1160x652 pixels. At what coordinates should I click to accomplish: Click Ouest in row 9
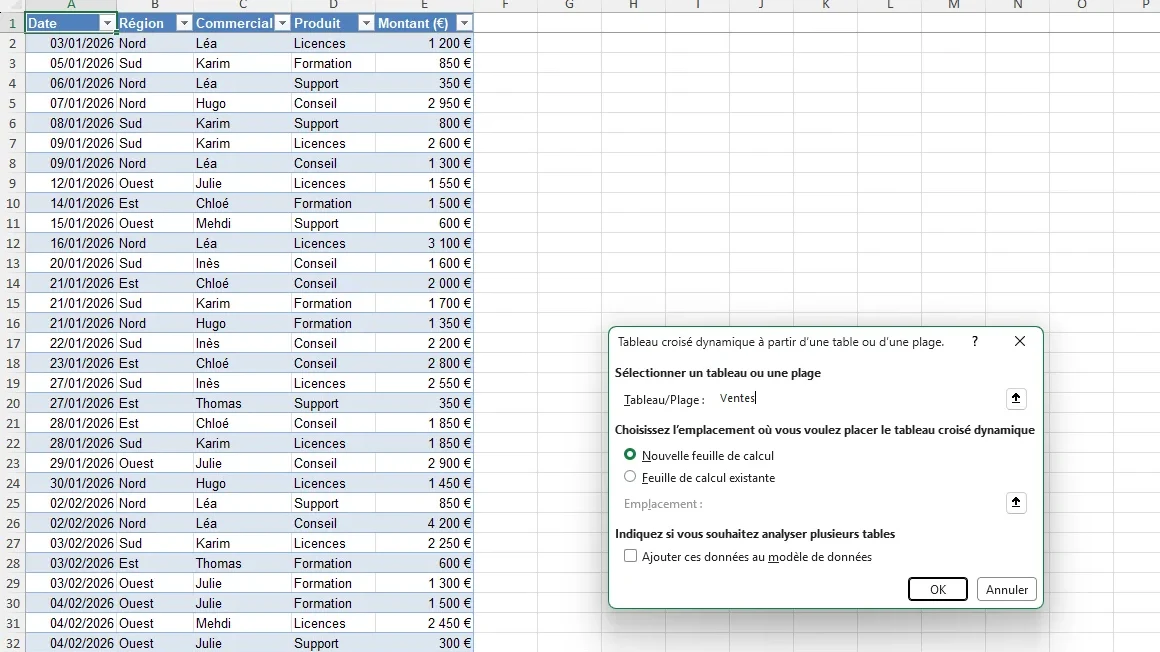coord(155,184)
